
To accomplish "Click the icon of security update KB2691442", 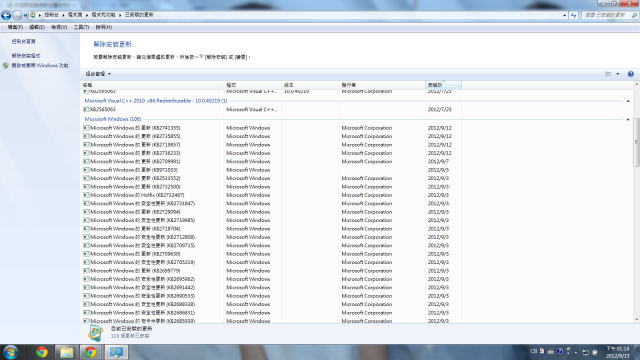I will coord(86,287).
